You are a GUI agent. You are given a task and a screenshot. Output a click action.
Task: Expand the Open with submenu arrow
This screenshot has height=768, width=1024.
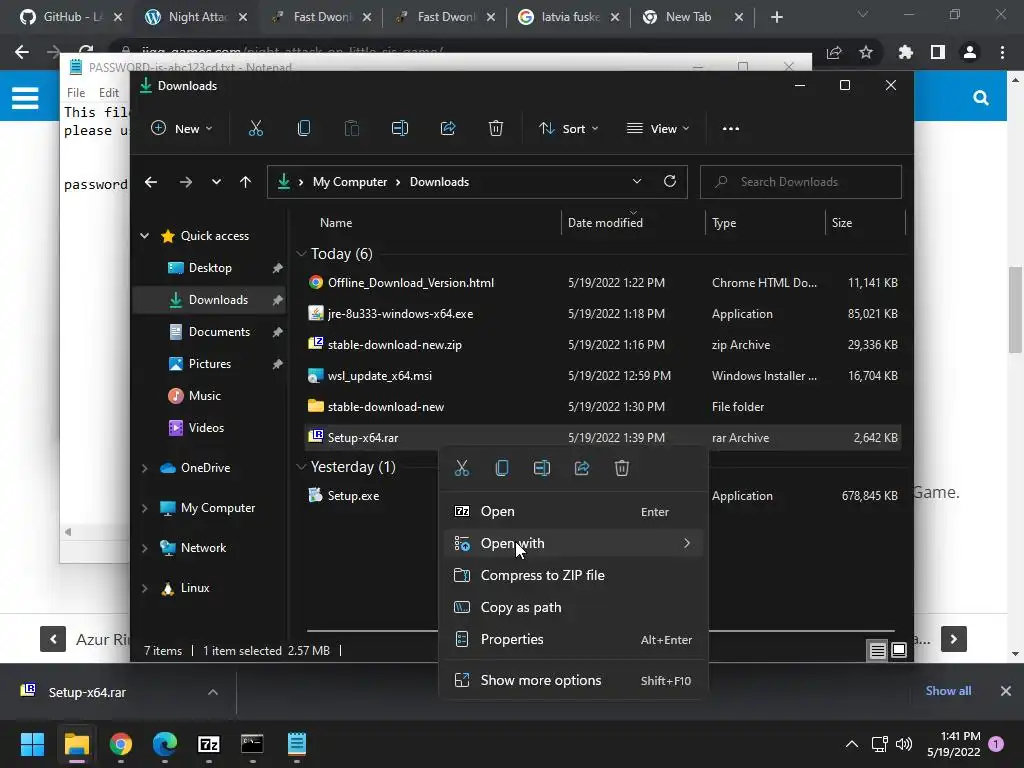click(x=686, y=543)
